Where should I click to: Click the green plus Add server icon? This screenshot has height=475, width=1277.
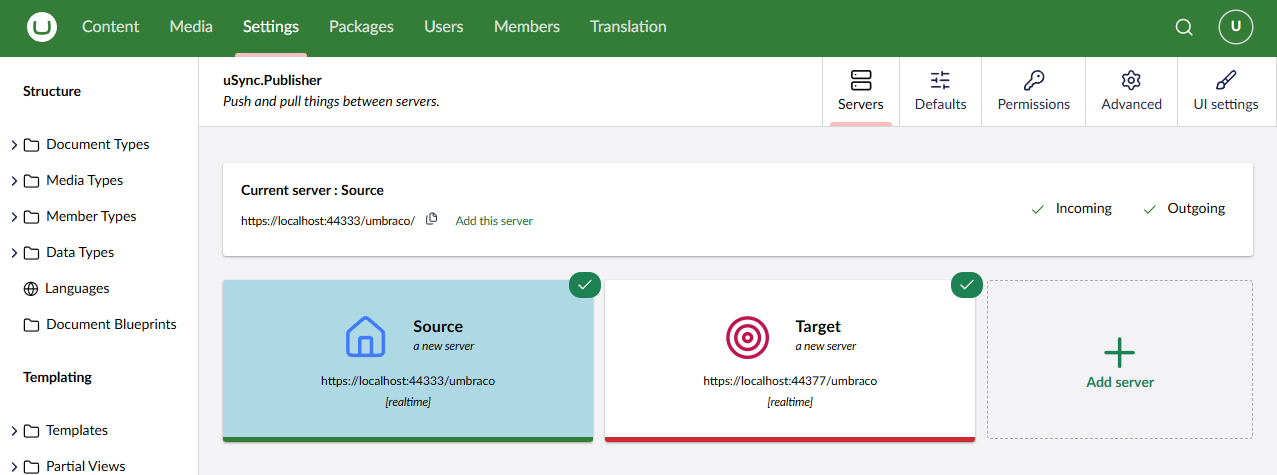click(1119, 352)
